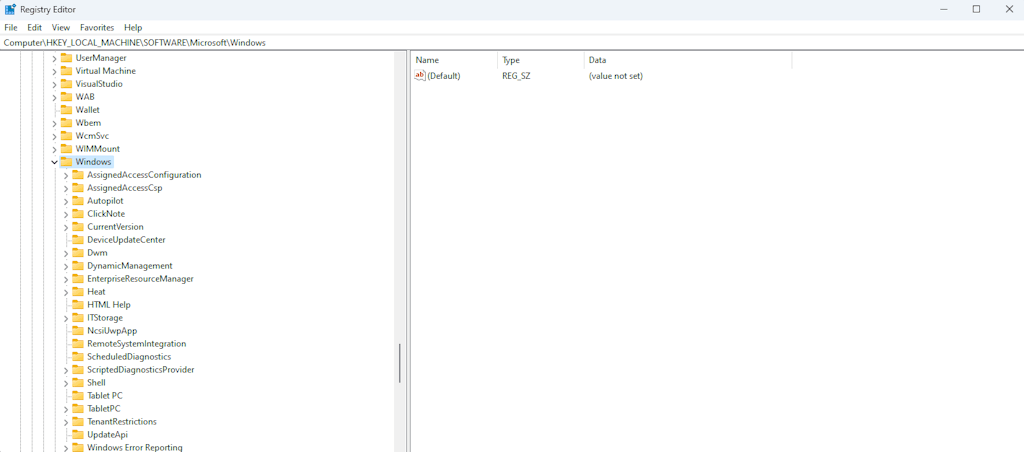Select the WcmSvc key label
Viewport: 1024px width, 452px height.
pyautogui.click(x=92, y=136)
